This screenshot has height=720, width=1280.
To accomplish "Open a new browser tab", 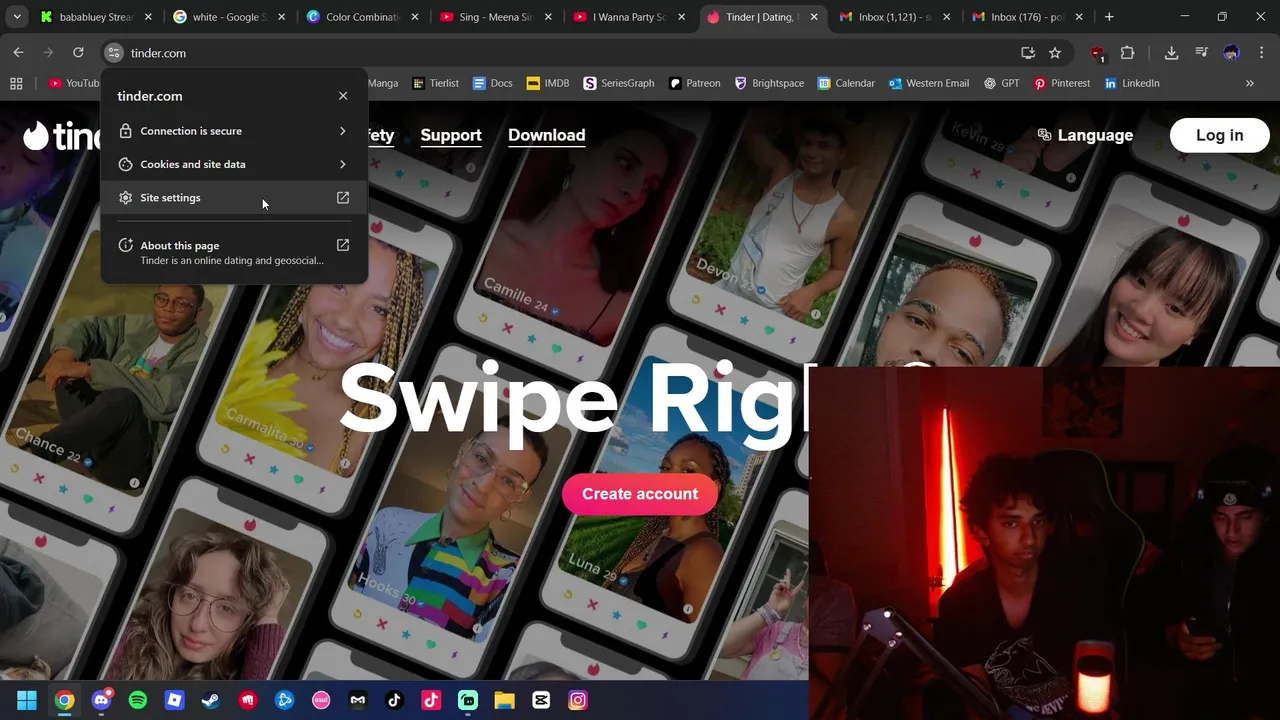I will coord(1109,17).
